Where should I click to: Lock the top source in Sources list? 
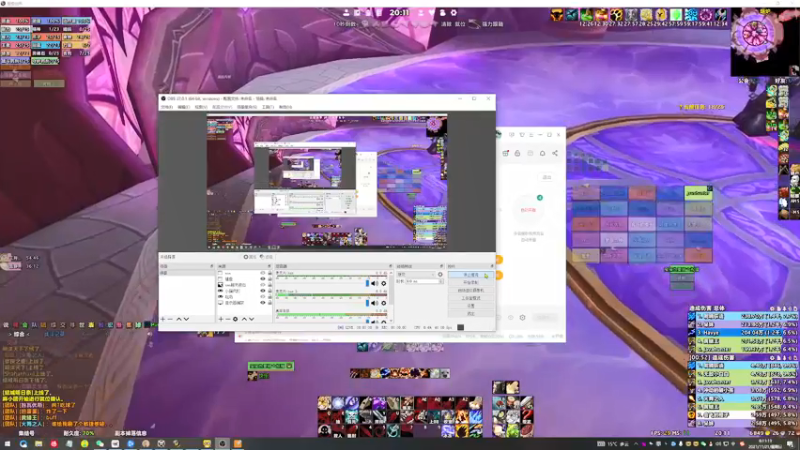270,272
